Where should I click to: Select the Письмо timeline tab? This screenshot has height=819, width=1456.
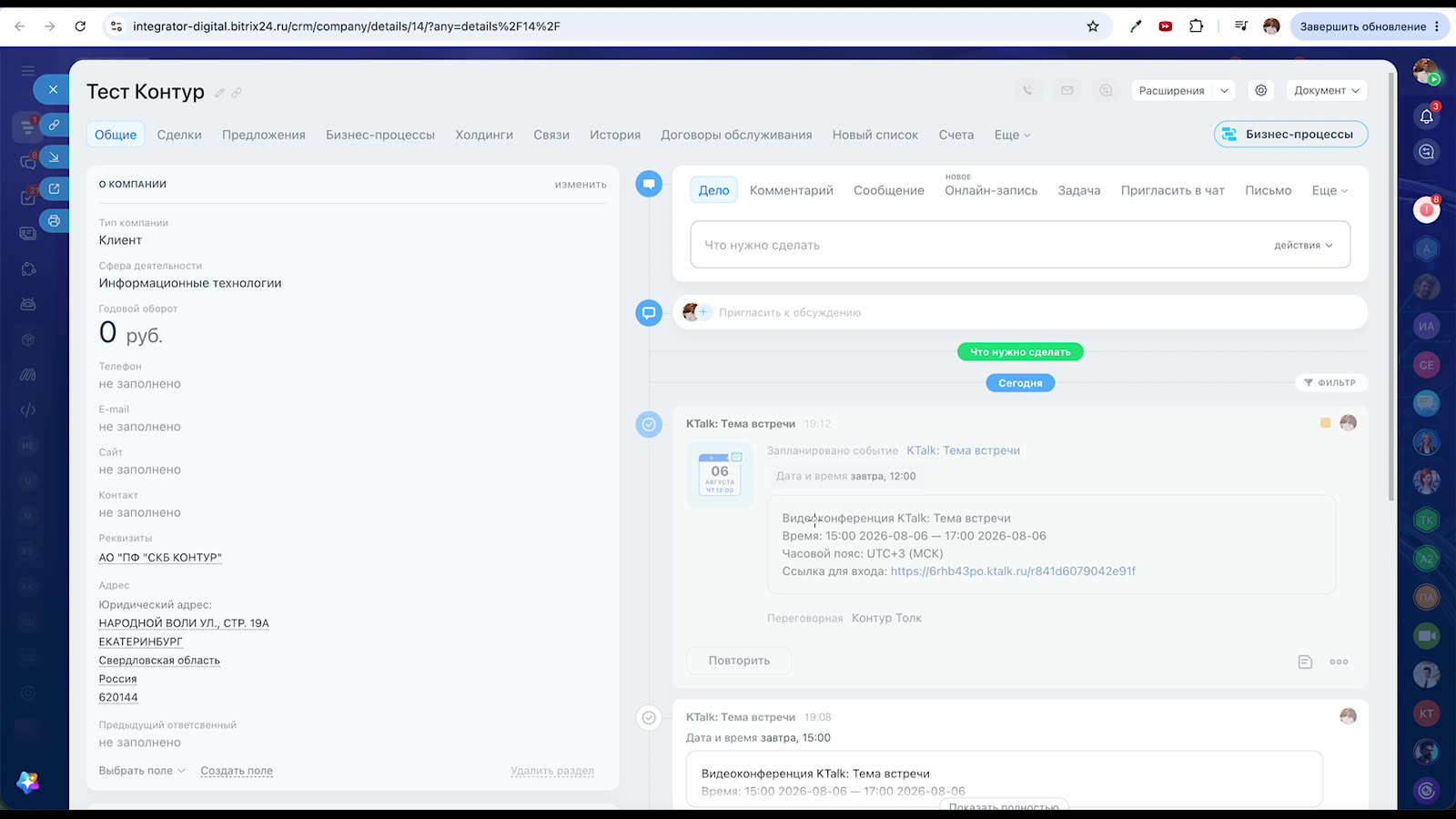click(x=1269, y=190)
